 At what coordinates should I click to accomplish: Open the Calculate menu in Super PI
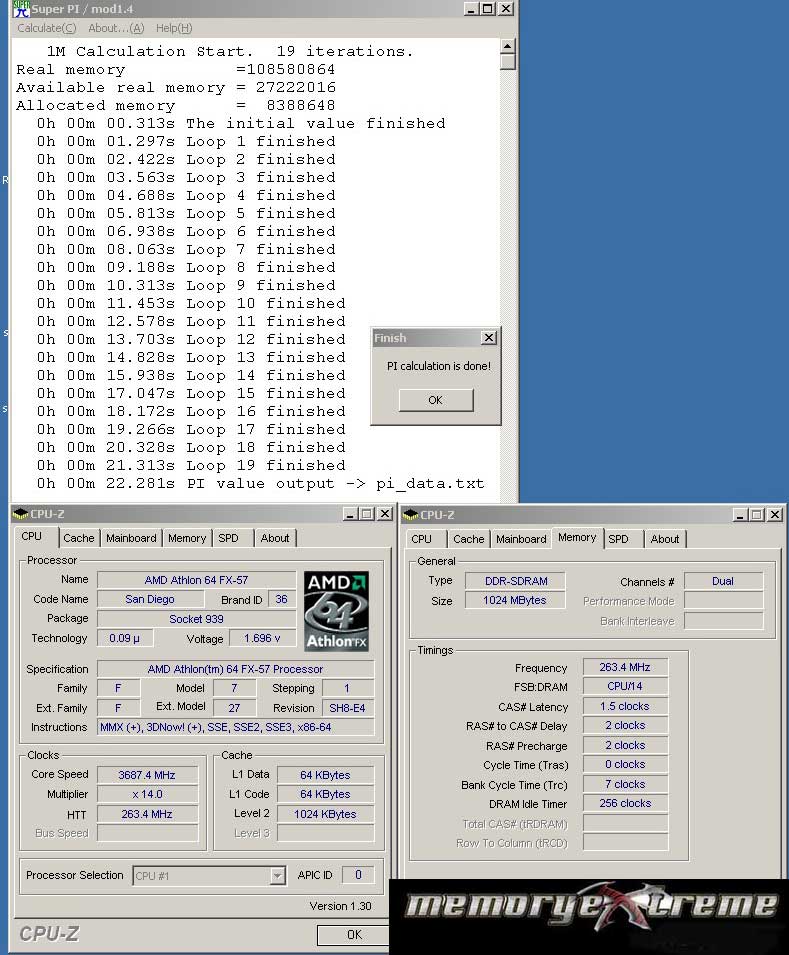tap(47, 28)
